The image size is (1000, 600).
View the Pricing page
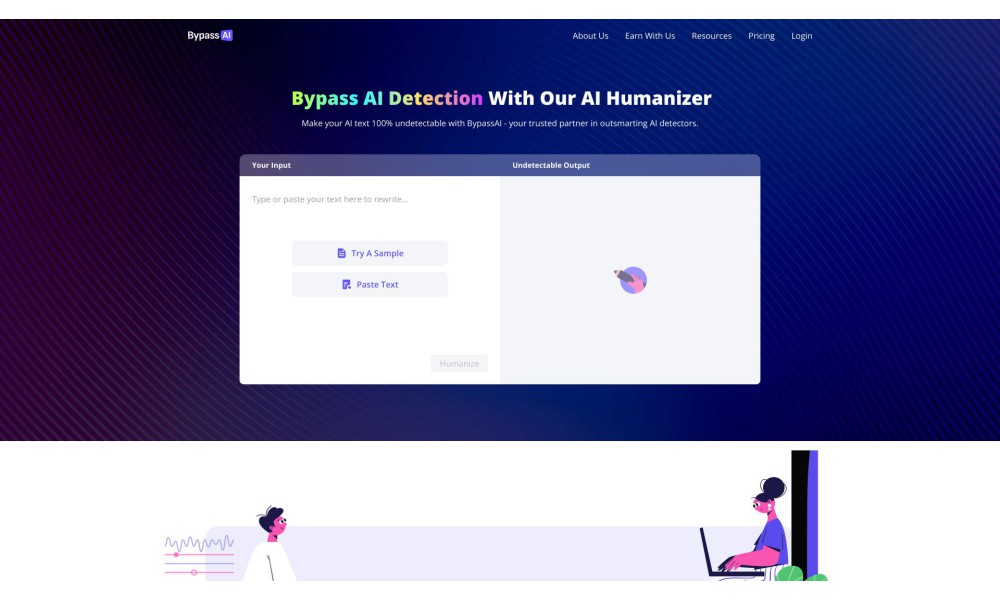pyautogui.click(x=761, y=36)
